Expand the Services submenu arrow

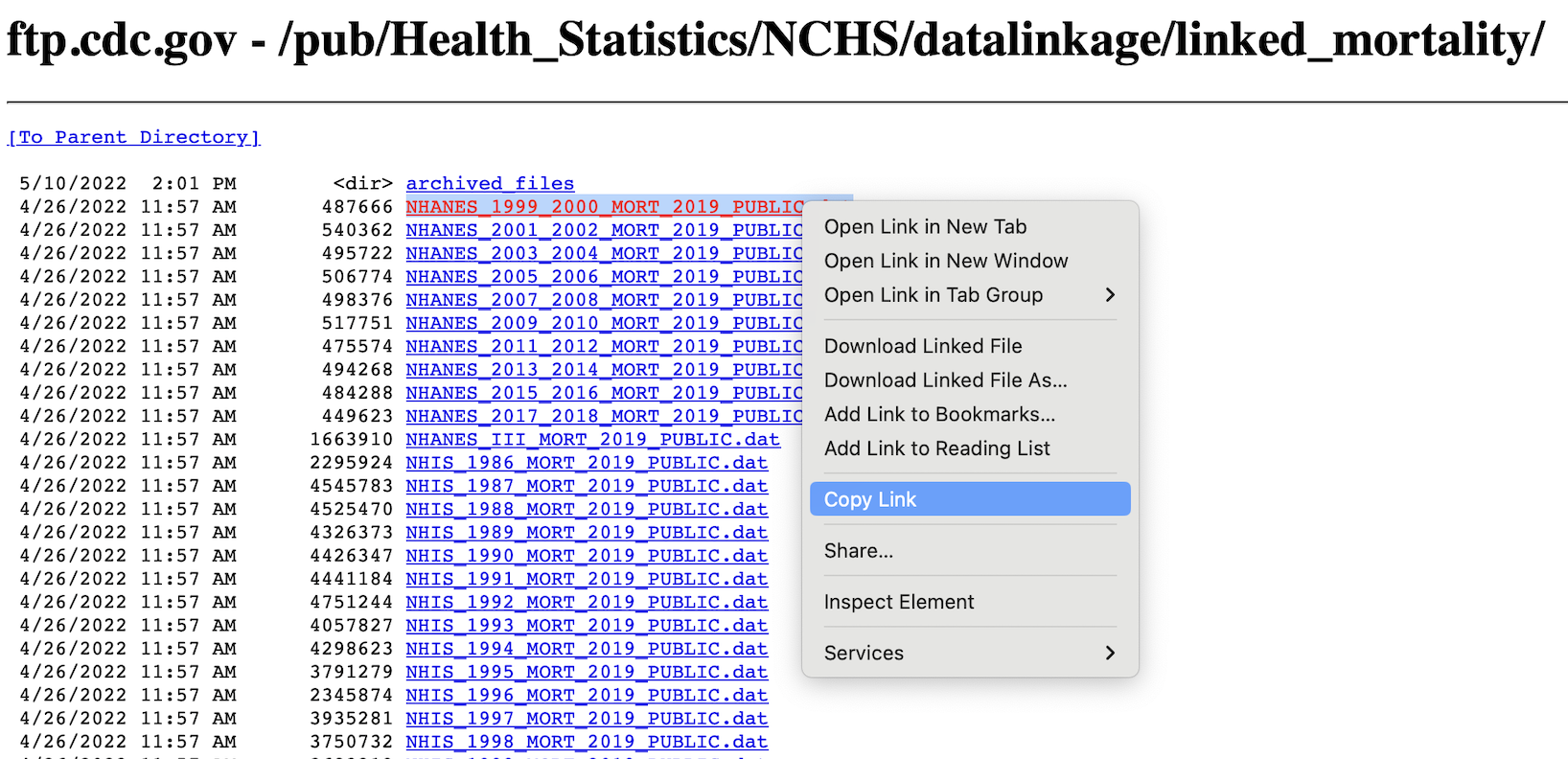click(x=1110, y=653)
